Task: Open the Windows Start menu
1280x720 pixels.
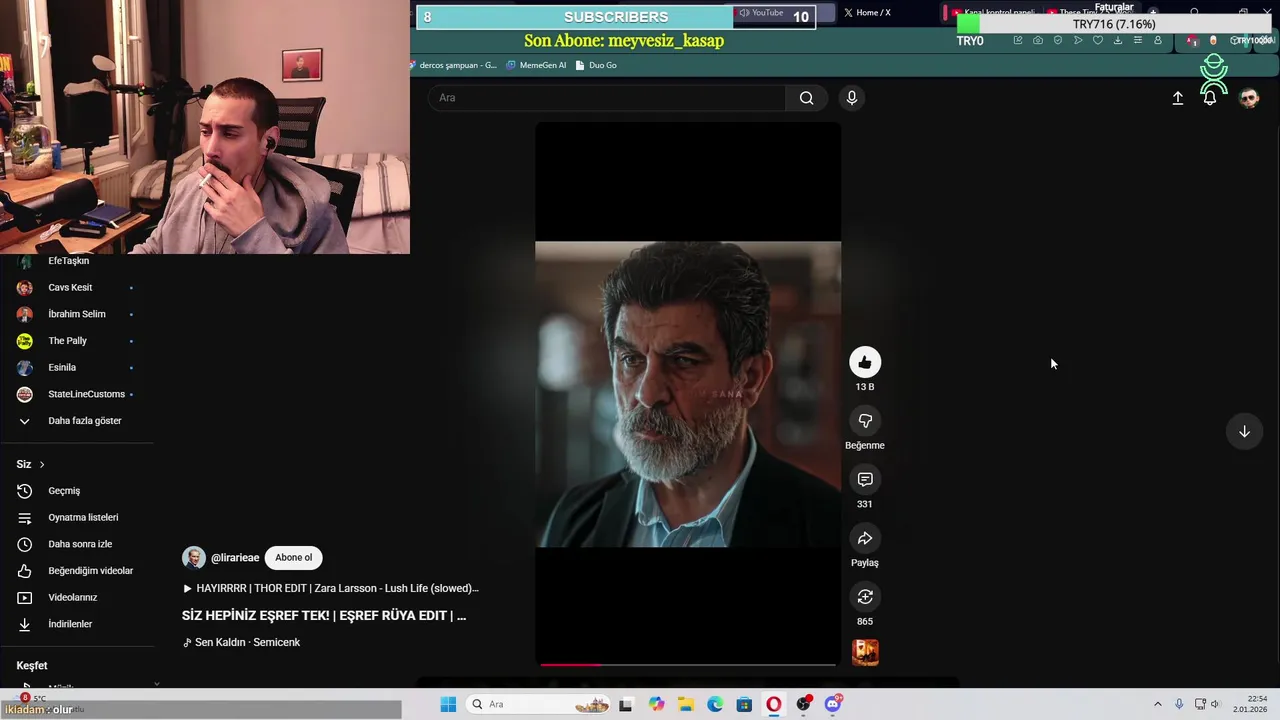Action: (x=448, y=704)
